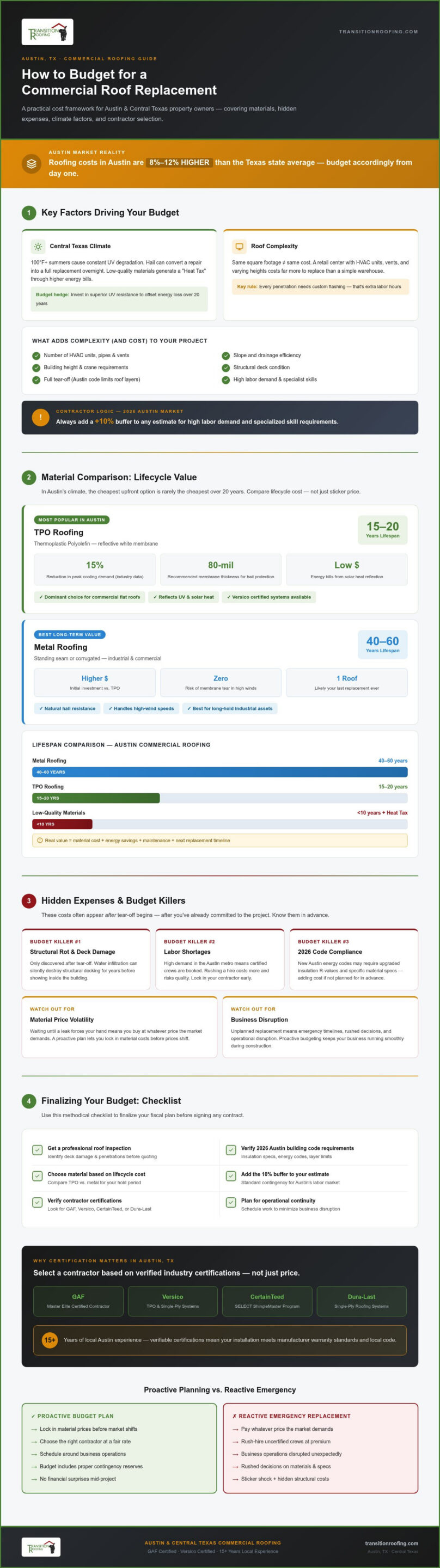Toggle checkbox for Choose material based on lifecycle cost
440x1568 pixels.
coord(37,1176)
